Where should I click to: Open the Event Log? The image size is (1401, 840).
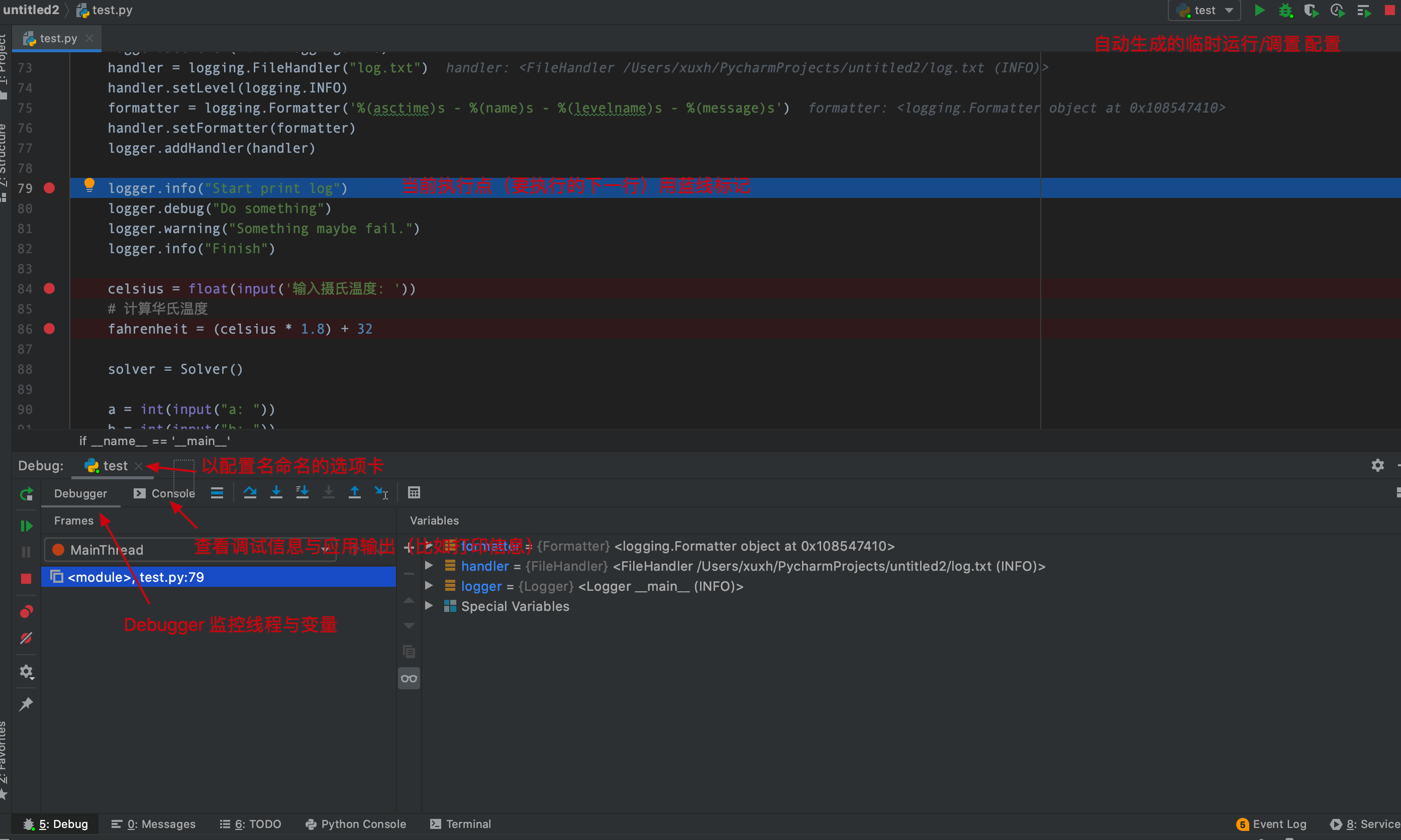[x=1271, y=824]
